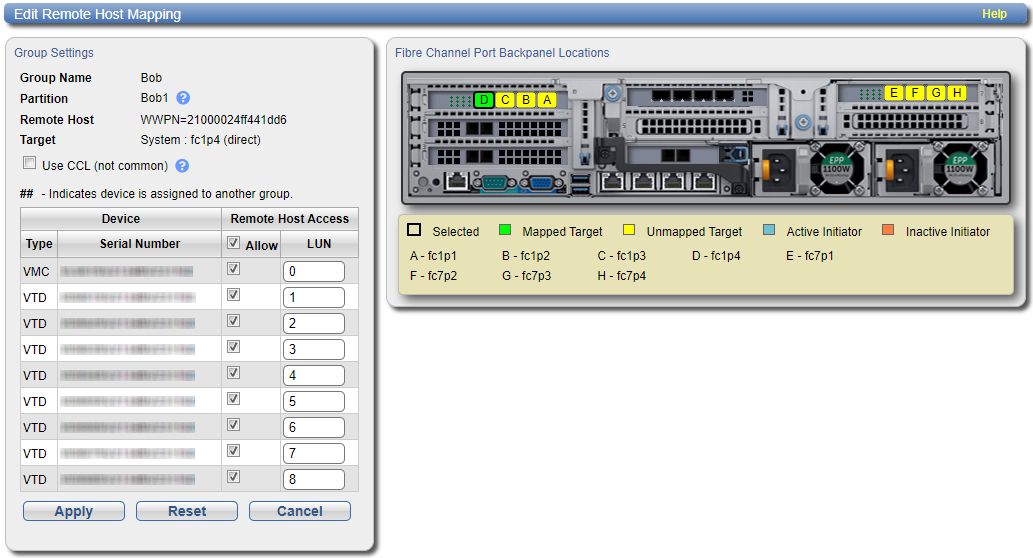Click the LUN field containing 0

point(313,271)
